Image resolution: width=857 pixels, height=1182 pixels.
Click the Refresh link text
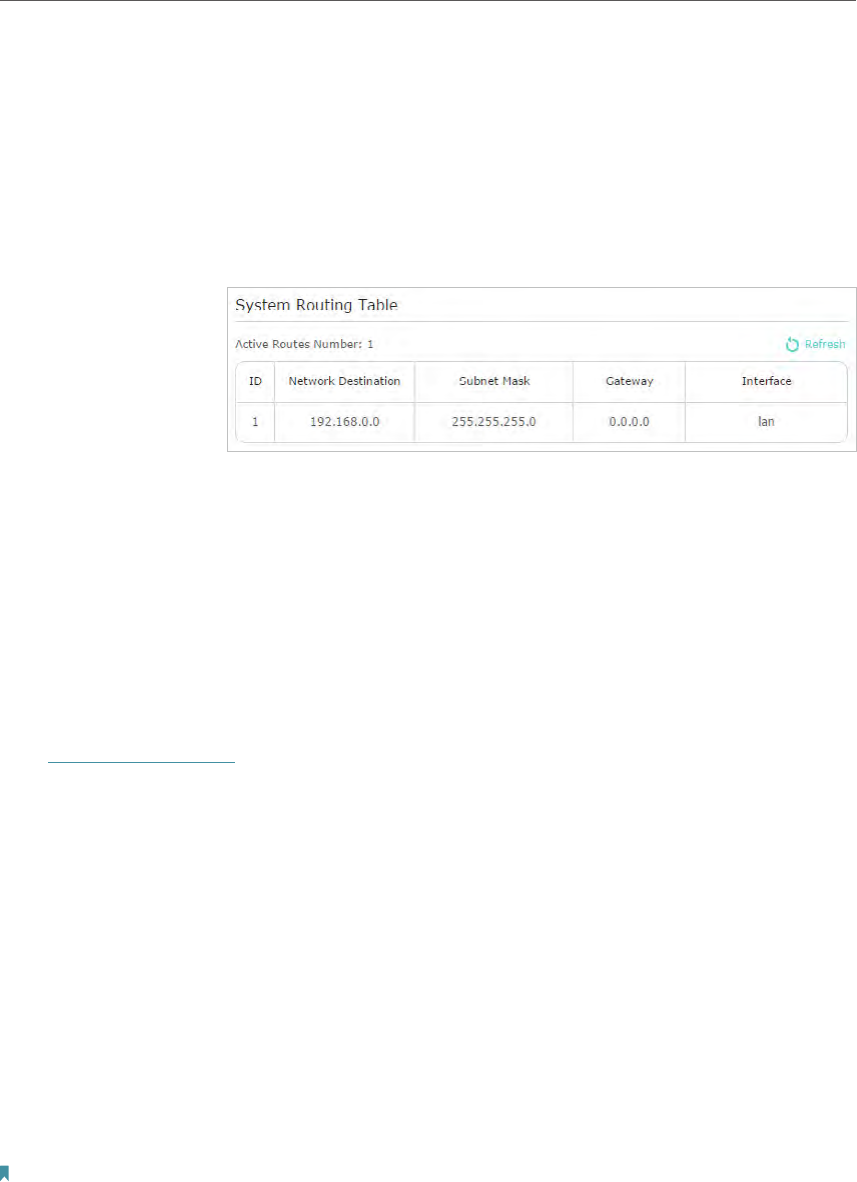[825, 344]
